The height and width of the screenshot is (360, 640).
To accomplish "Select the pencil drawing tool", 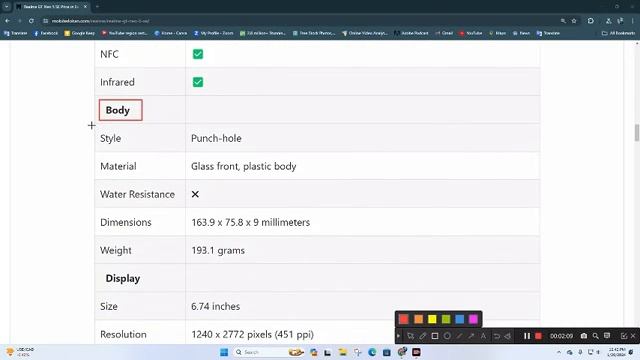I will [x=423, y=336].
